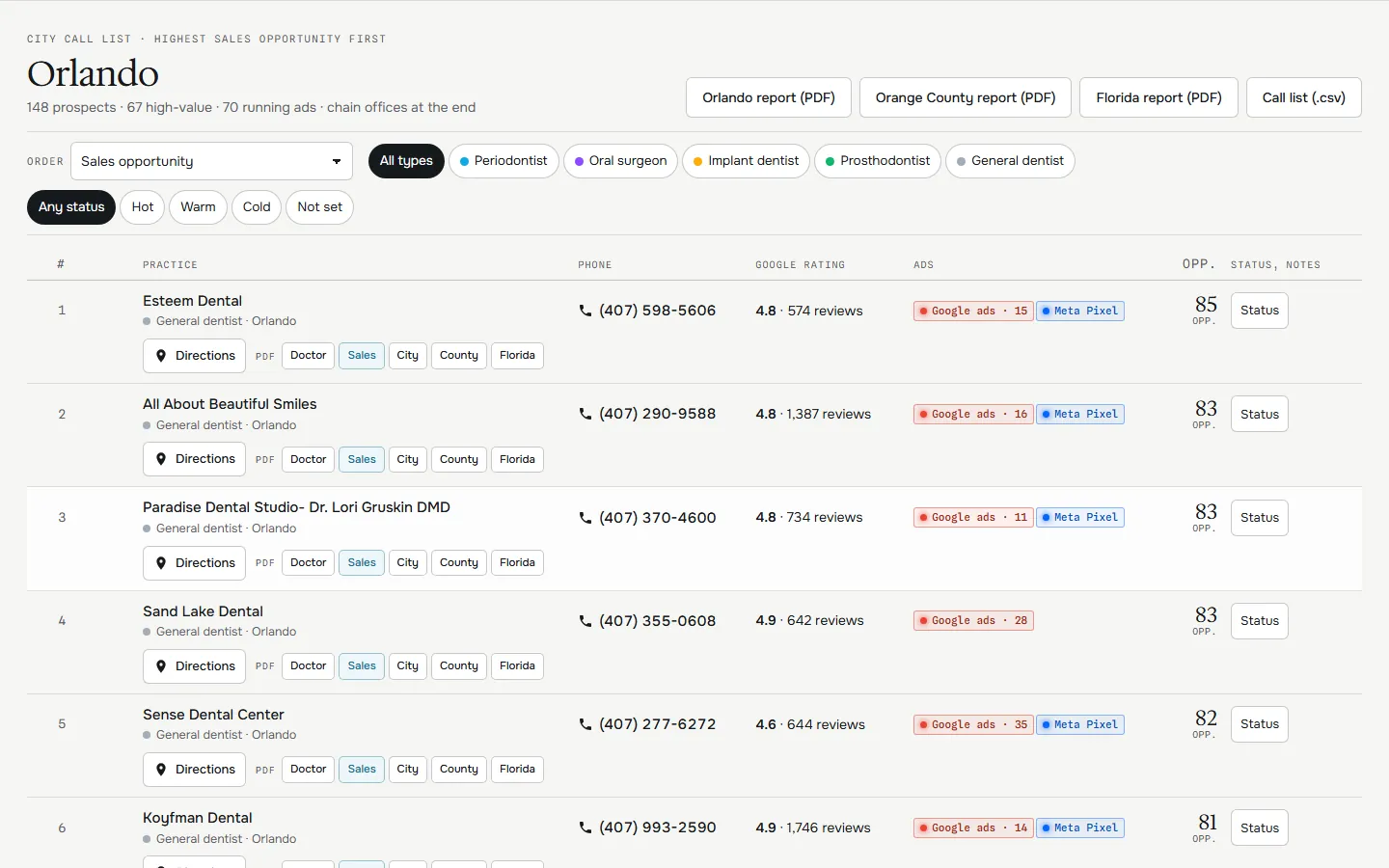
Task: Select the Any status filter
Action: click(x=71, y=207)
